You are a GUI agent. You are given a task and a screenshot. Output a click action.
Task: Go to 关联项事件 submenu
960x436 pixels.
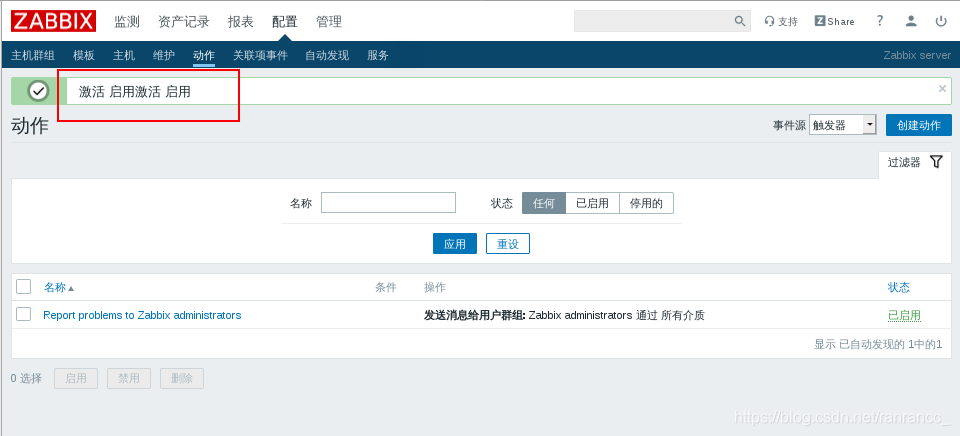pyautogui.click(x=260, y=55)
